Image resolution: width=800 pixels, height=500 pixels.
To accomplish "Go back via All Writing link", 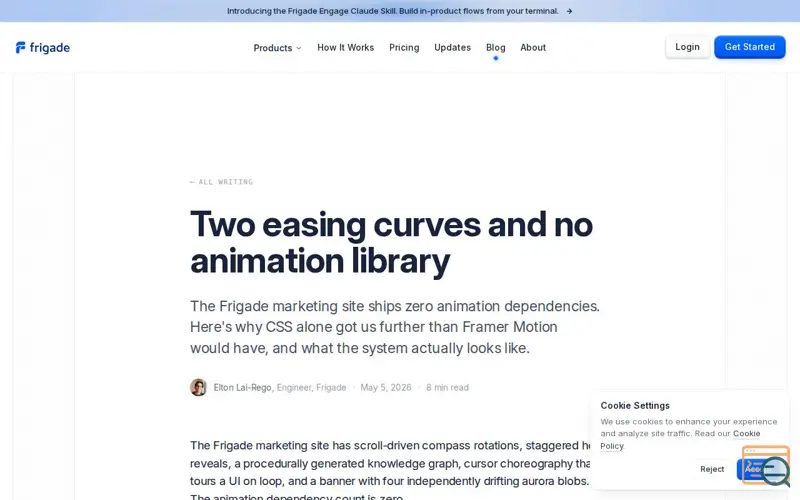I will (x=221, y=182).
